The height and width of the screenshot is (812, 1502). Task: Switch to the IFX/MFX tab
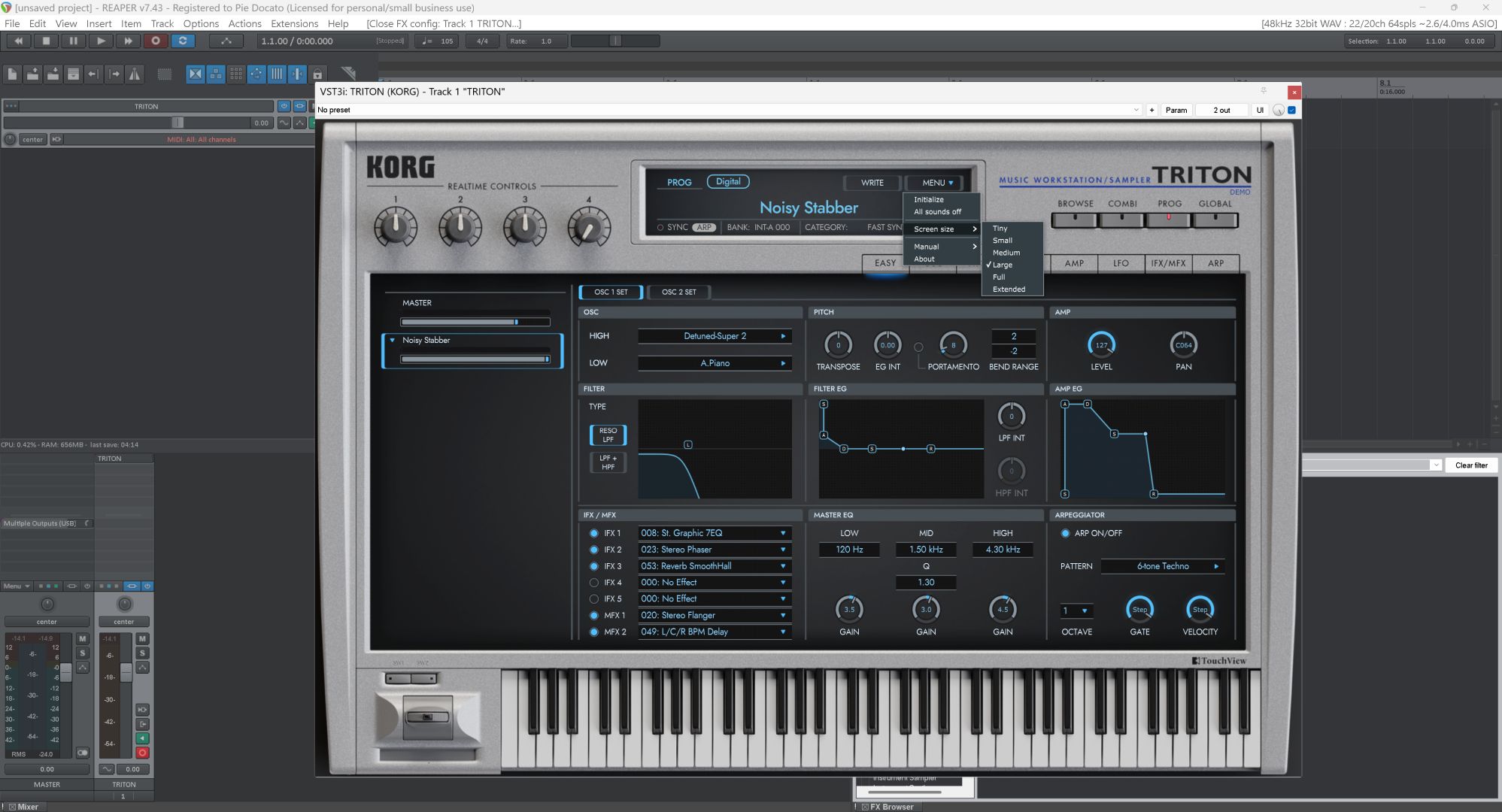[x=1167, y=263]
